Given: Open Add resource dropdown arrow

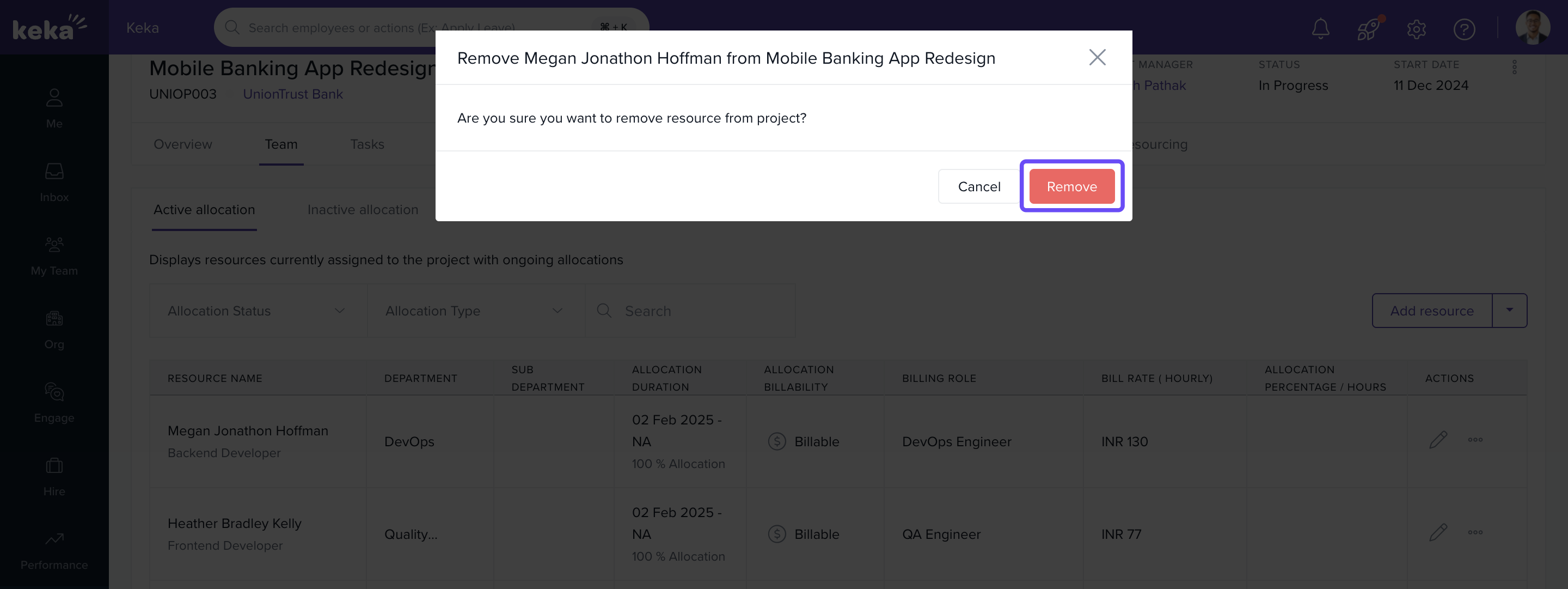Looking at the screenshot, I should click(x=1509, y=311).
